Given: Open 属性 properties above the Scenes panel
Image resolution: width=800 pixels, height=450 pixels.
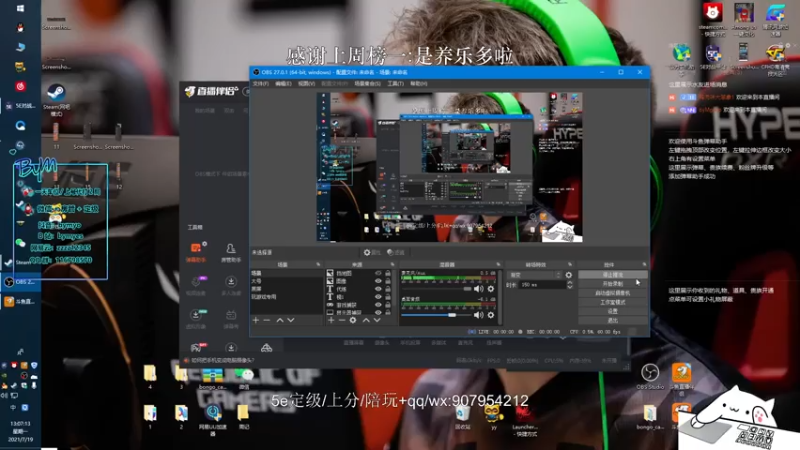Looking at the screenshot, I should tap(372, 253).
